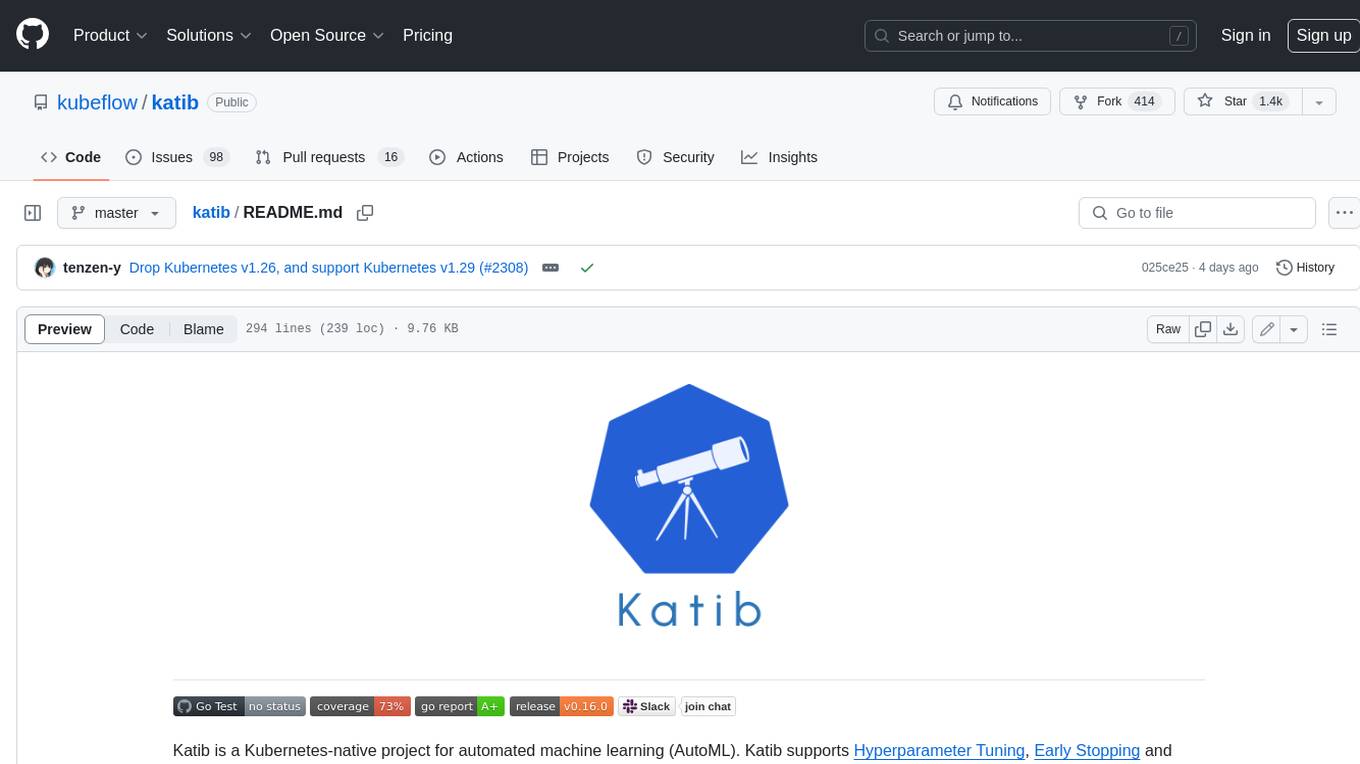Open the master branch selector
The height and width of the screenshot is (764, 1360).
[116, 213]
